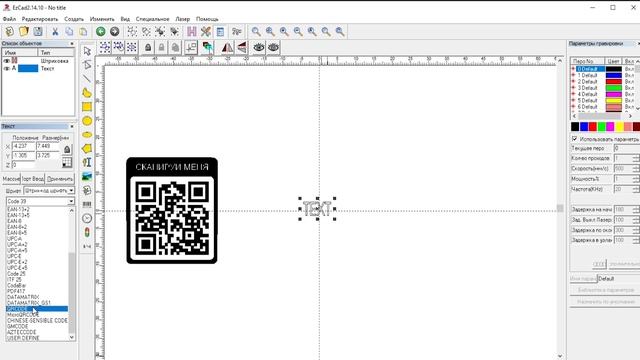Pick the green palette swatch

(x=601, y=127)
